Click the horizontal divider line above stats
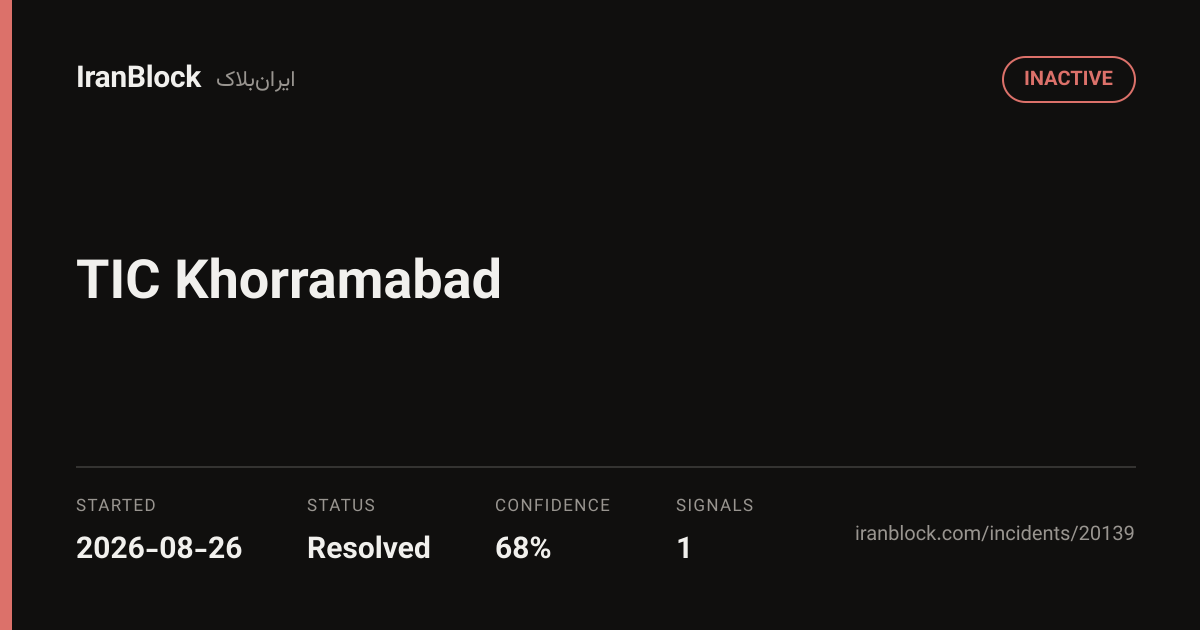This screenshot has width=1200, height=630. pos(606,467)
